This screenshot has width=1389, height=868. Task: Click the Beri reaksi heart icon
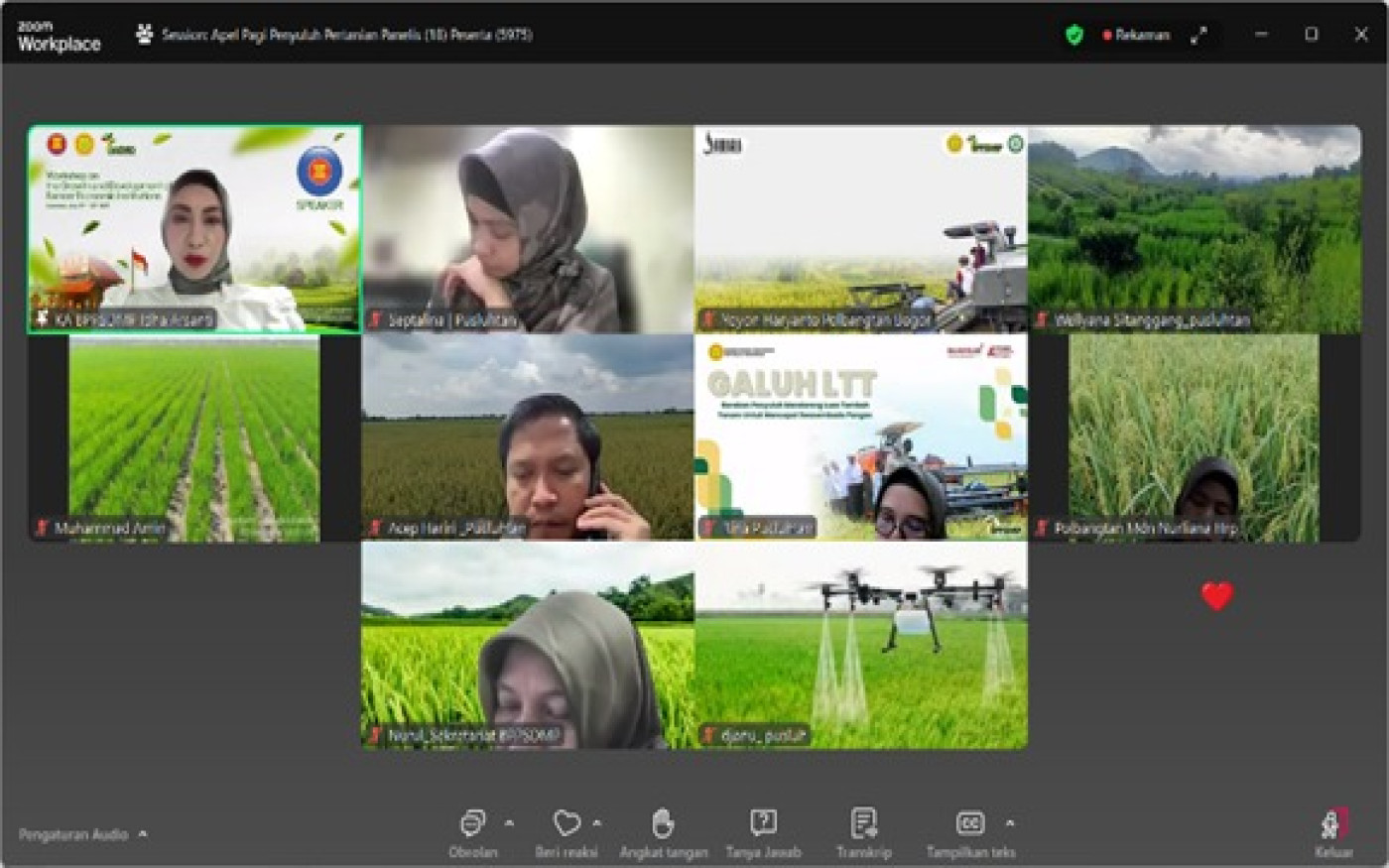[x=567, y=823]
